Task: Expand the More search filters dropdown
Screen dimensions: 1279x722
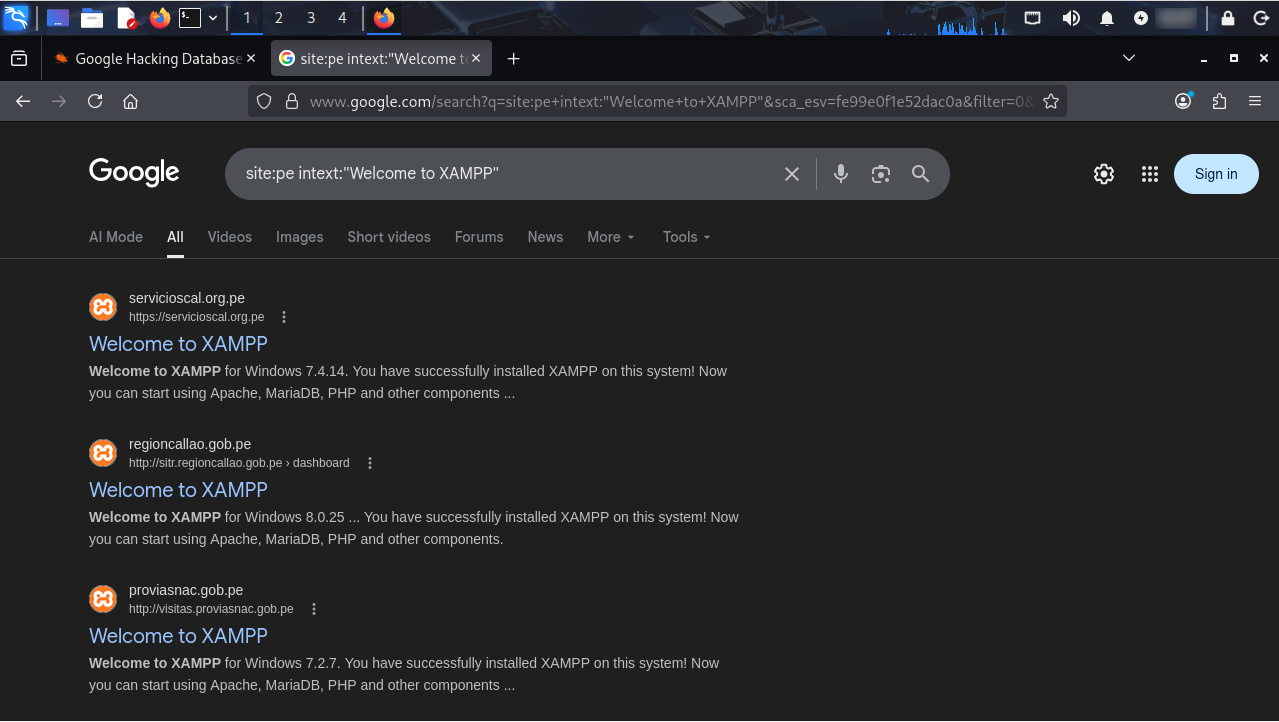Action: tap(610, 237)
